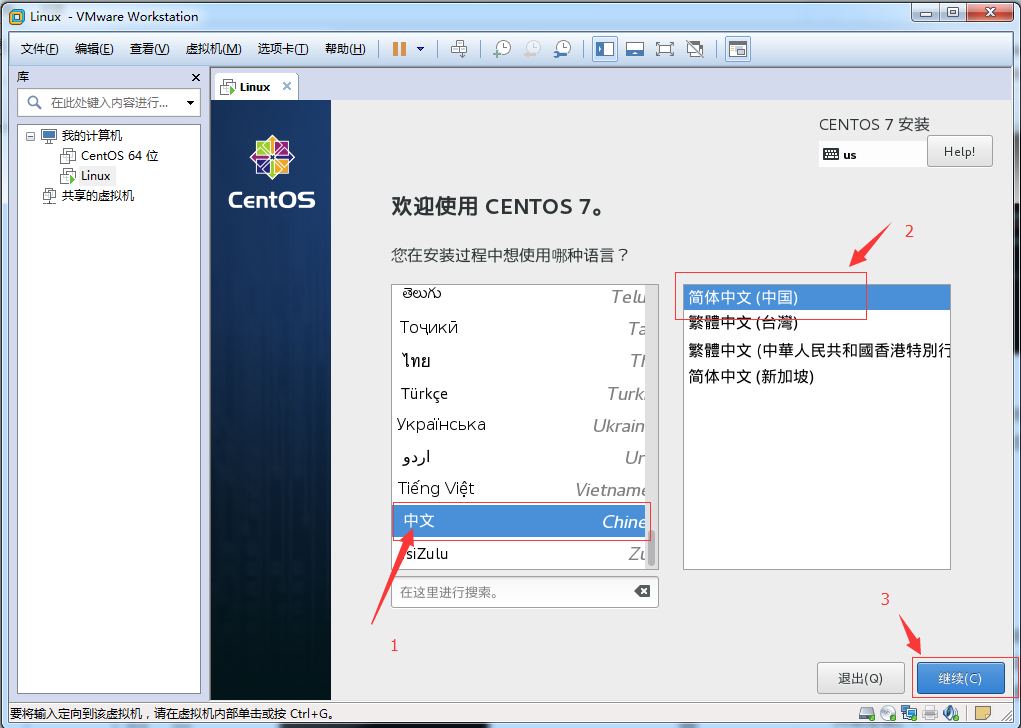The height and width of the screenshot is (728, 1021).
Task: Click the library search input field
Action: tap(109, 103)
